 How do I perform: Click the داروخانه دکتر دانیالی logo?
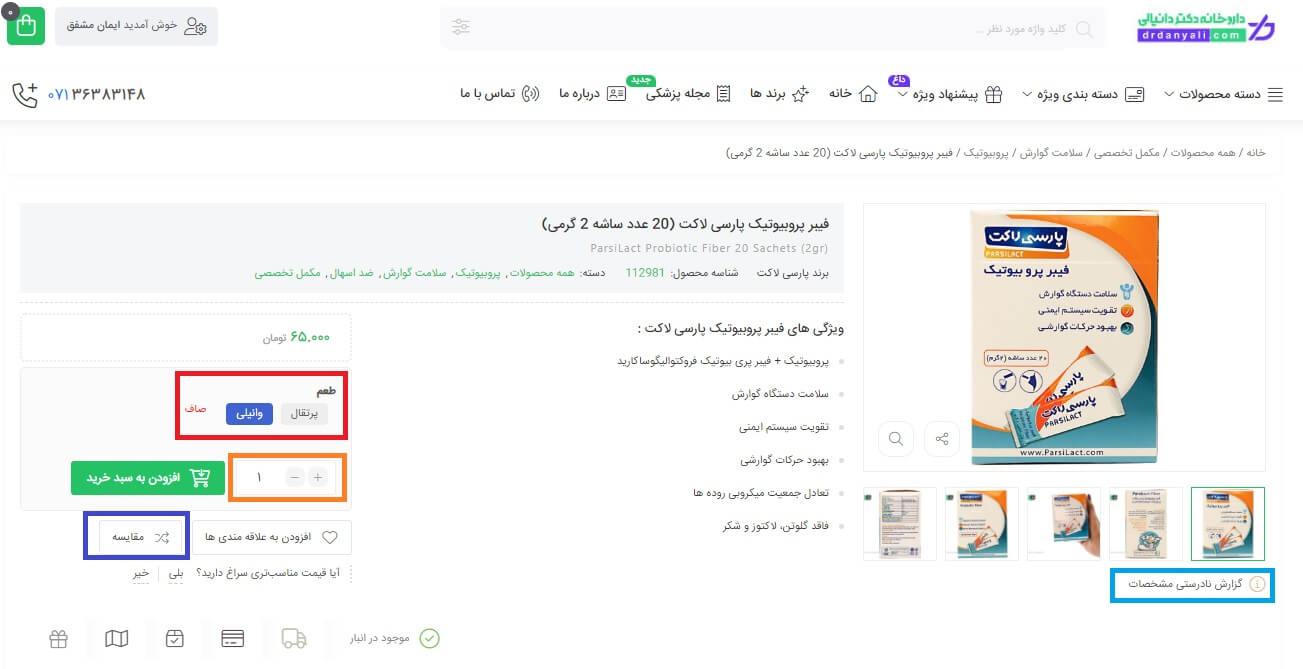pyautogui.click(x=1207, y=27)
